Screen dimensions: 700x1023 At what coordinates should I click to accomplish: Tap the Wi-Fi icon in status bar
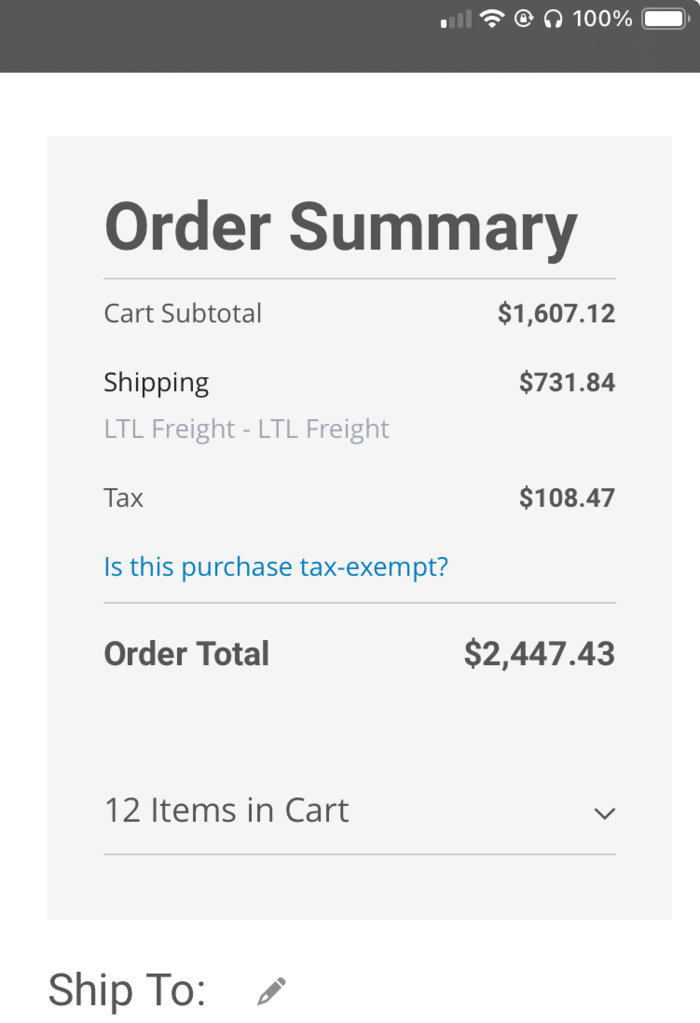point(492,18)
